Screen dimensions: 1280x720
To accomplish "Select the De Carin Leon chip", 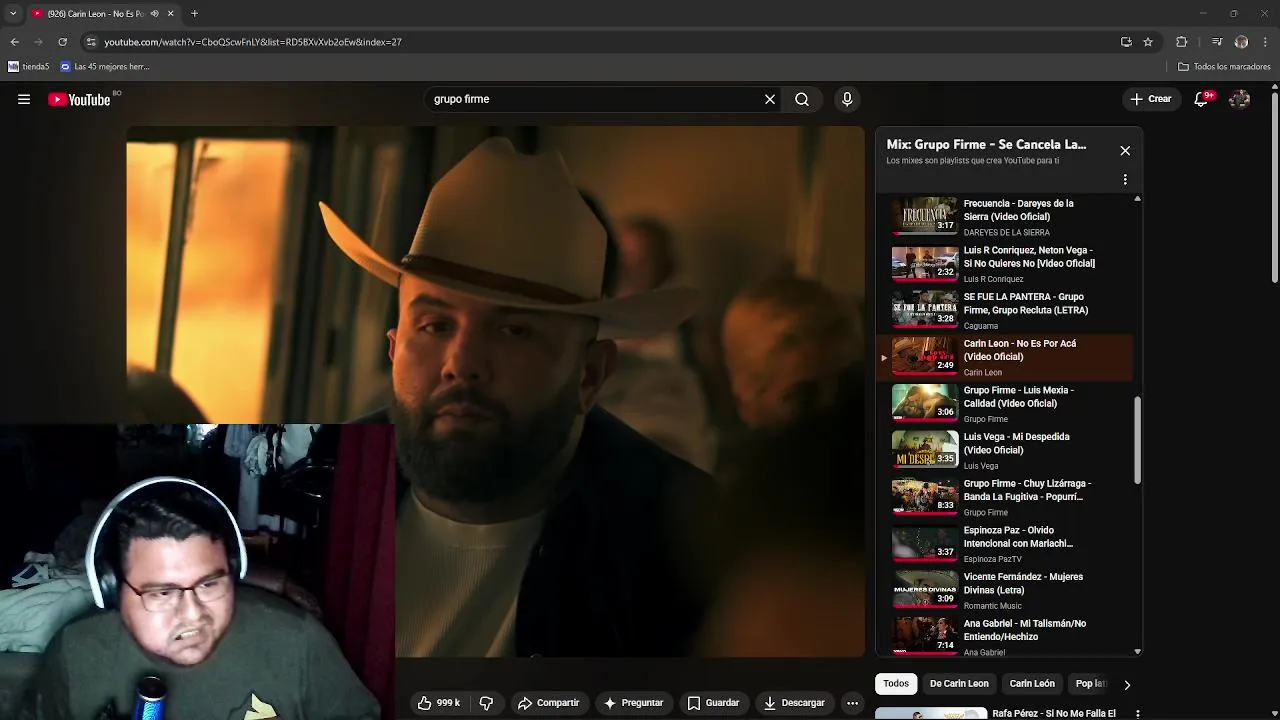I will (x=959, y=683).
